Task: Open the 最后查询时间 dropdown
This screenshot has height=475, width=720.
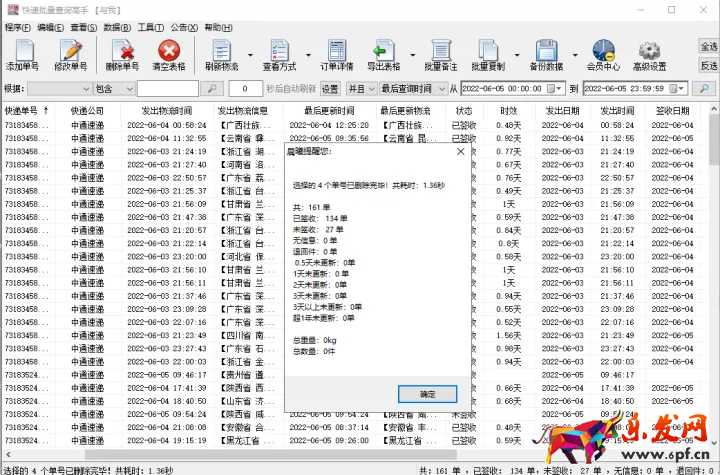Action: [440, 89]
